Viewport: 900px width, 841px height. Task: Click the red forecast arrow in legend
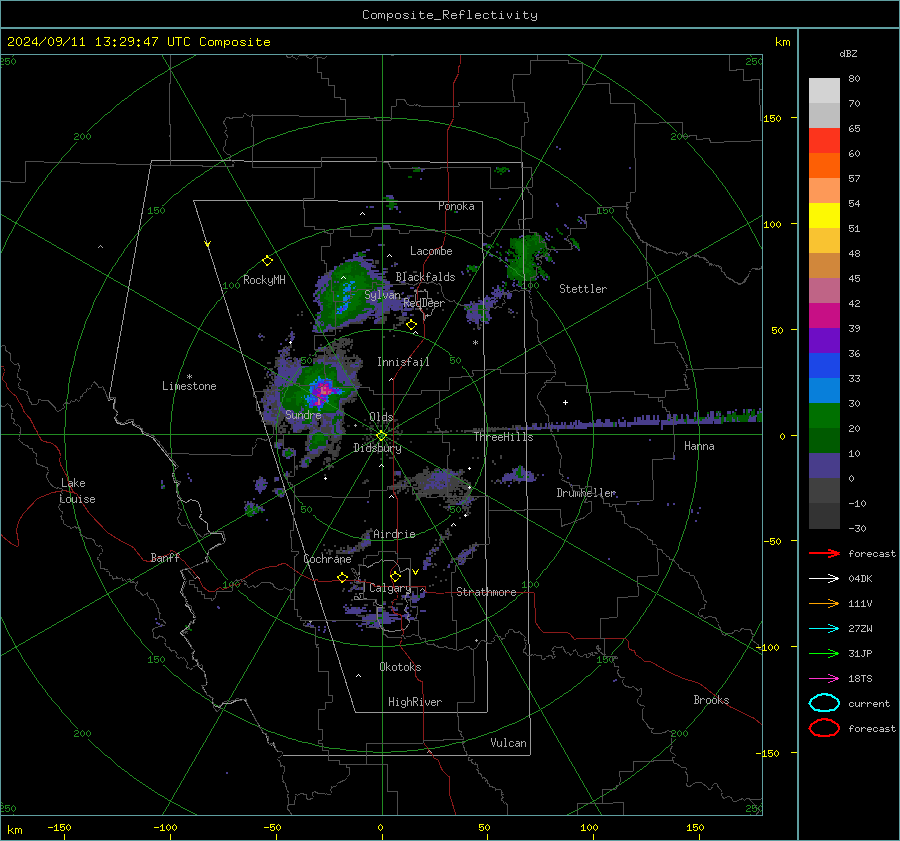824,553
